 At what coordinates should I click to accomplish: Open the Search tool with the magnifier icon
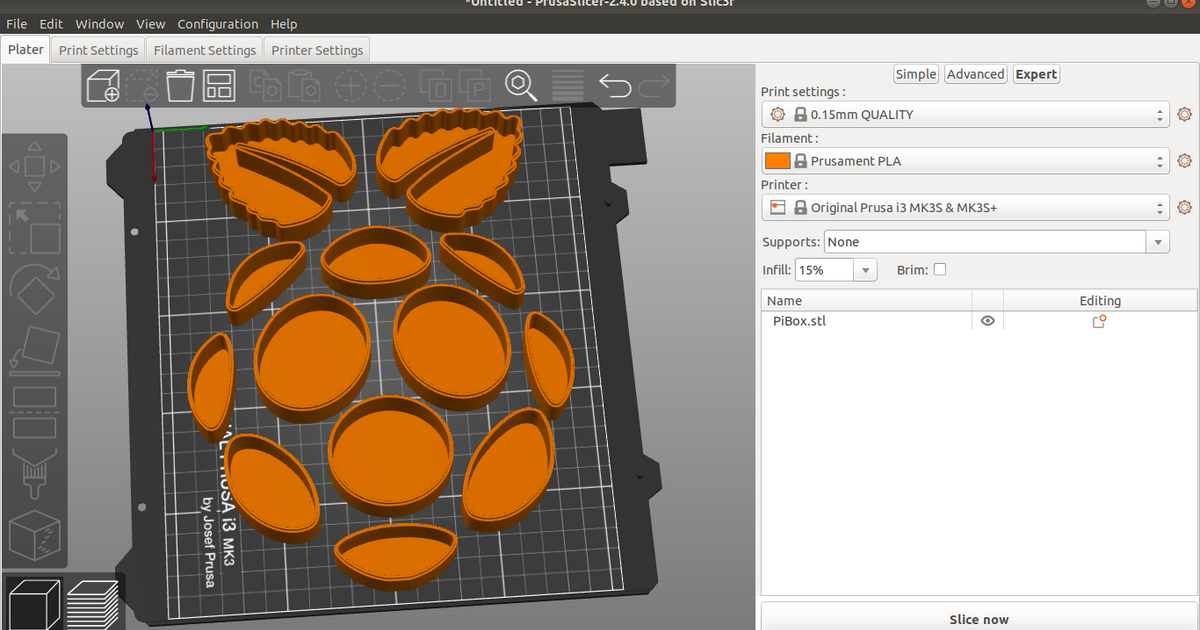click(x=520, y=86)
